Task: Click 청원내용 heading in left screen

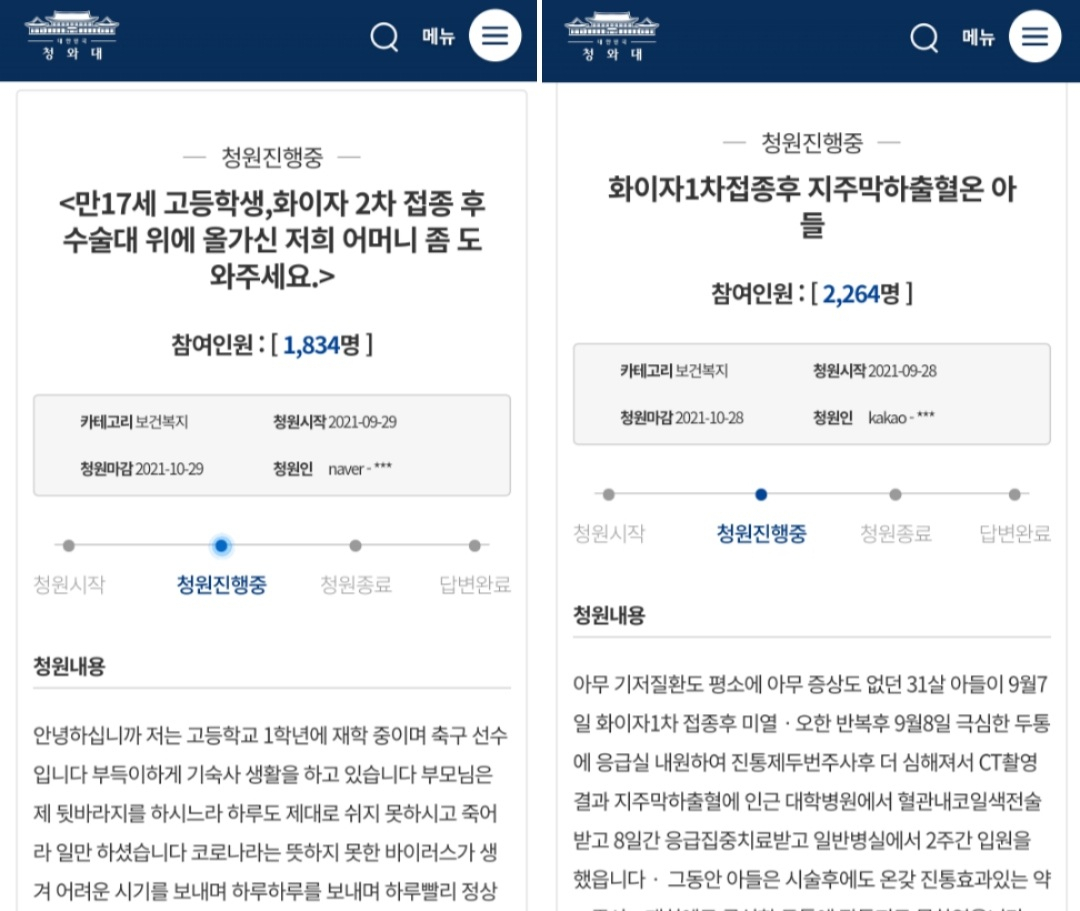Action: pos(69,666)
